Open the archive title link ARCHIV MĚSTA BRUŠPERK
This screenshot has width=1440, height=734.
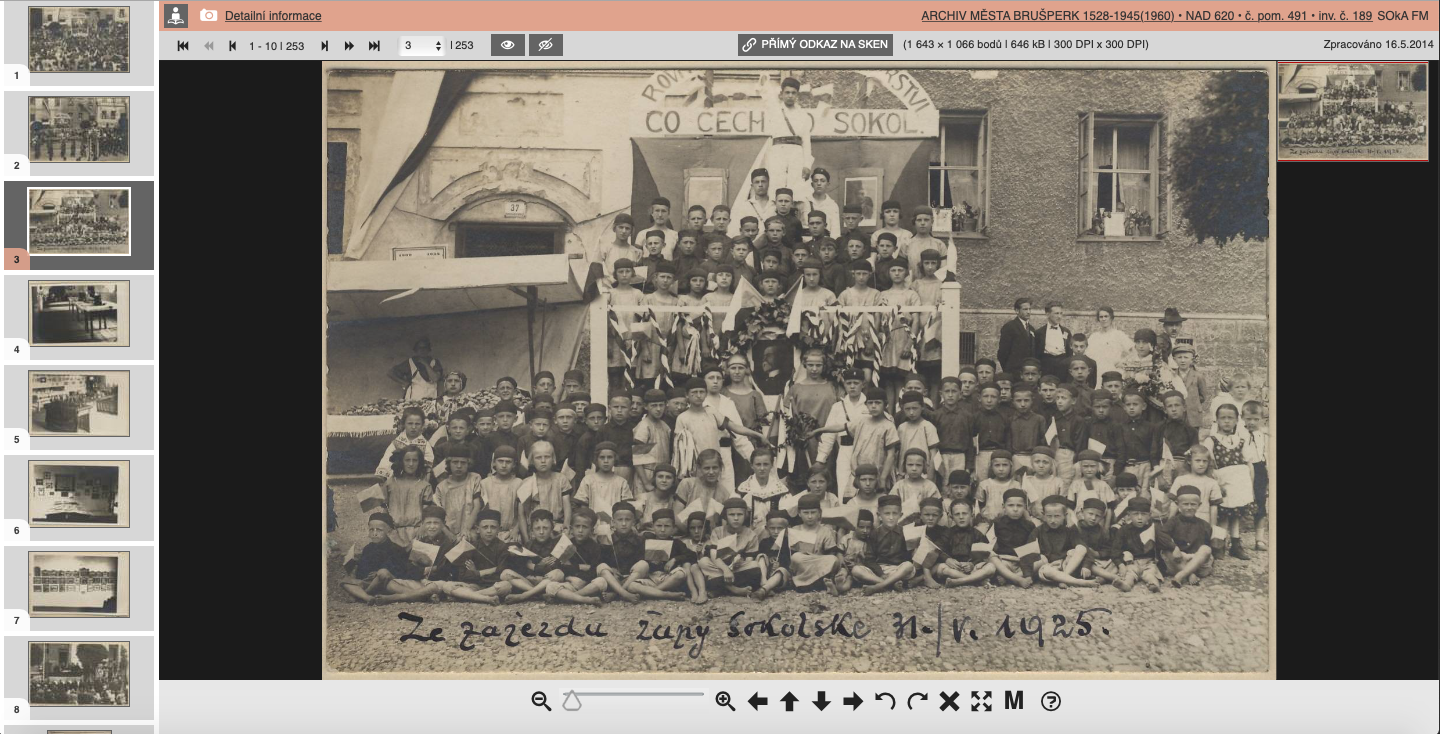(1146, 16)
